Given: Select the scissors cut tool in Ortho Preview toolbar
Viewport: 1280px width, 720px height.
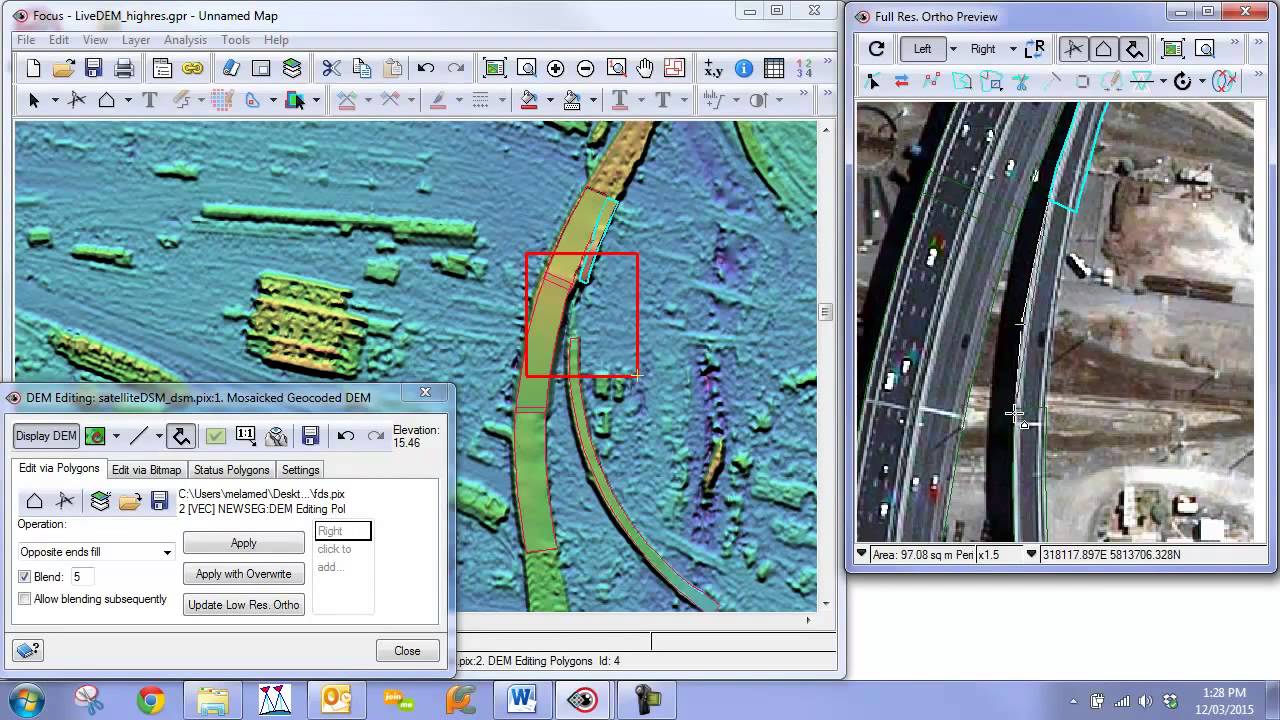Looking at the screenshot, I should coord(1020,81).
